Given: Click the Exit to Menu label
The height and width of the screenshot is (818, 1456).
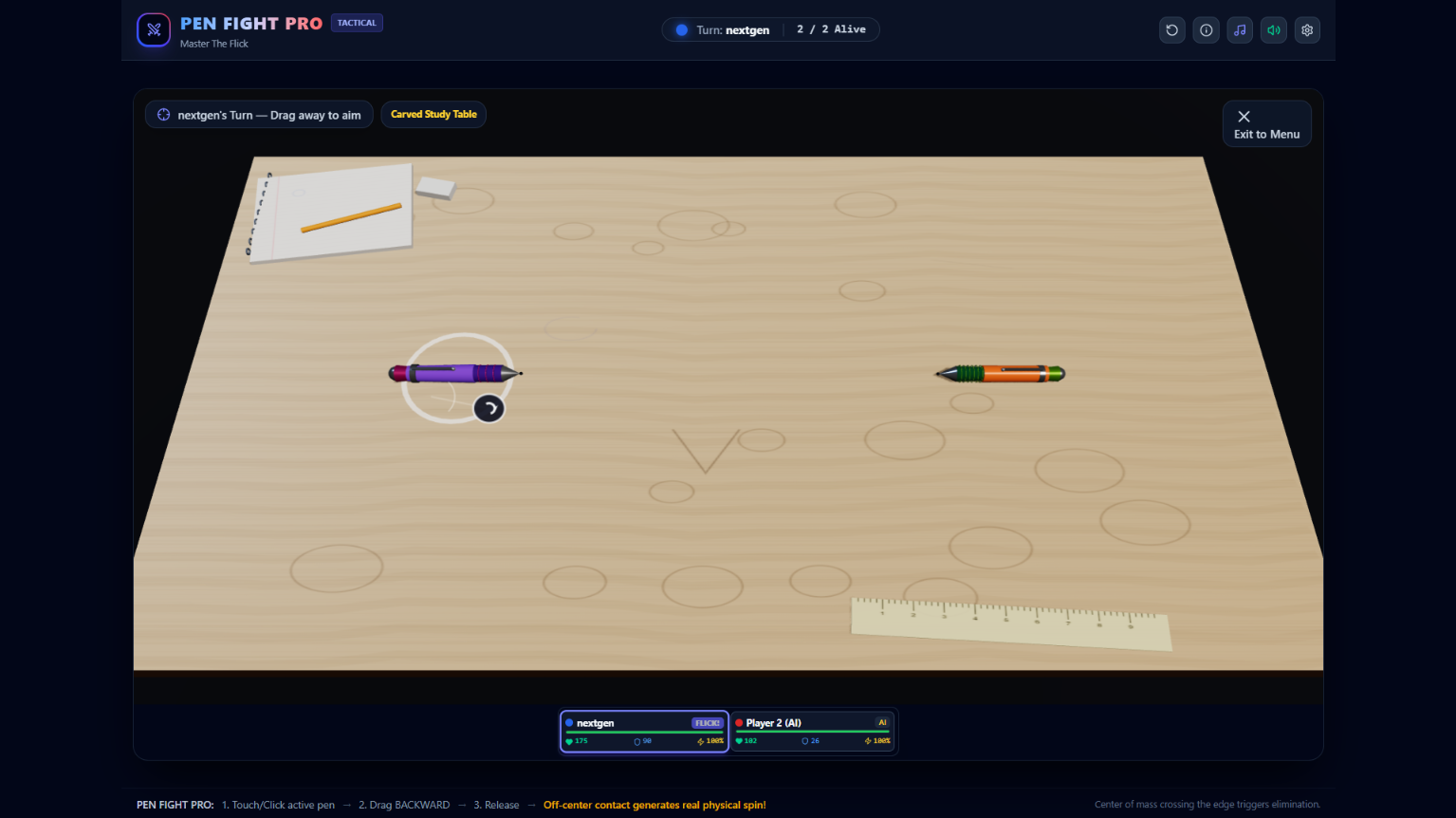Looking at the screenshot, I should 1267,135.
